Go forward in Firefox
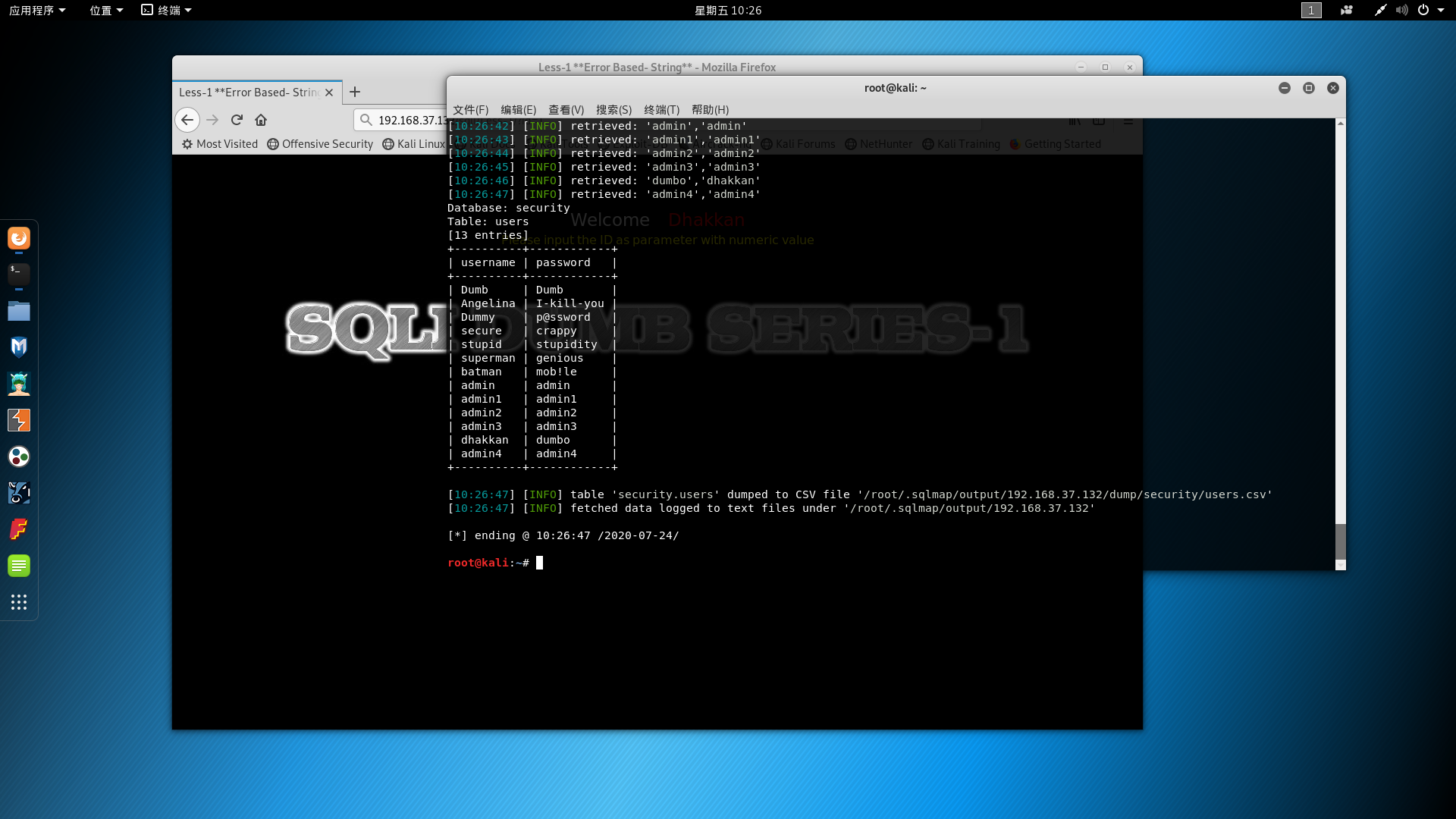The height and width of the screenshot is (819, 1456). tap(212, 120)
